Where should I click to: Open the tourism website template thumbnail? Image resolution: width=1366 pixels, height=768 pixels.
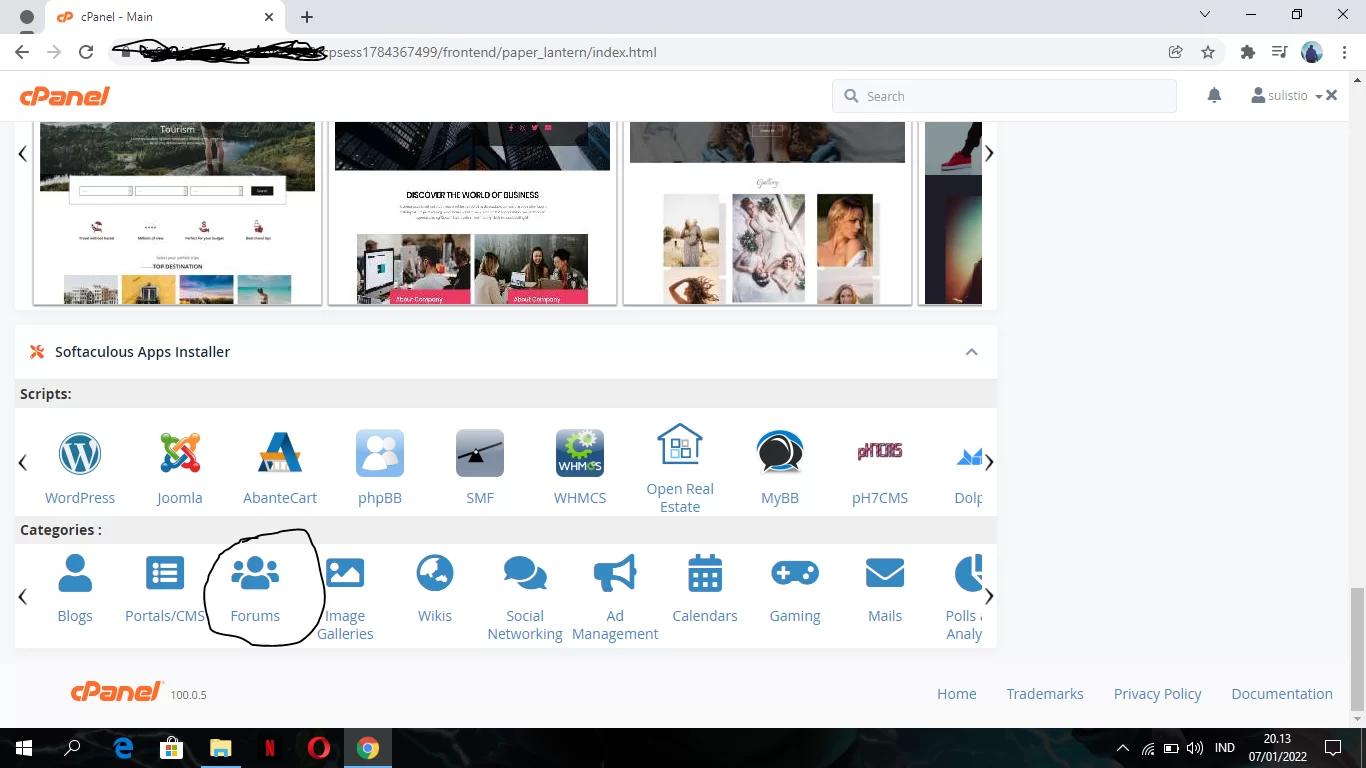[177, 213]
